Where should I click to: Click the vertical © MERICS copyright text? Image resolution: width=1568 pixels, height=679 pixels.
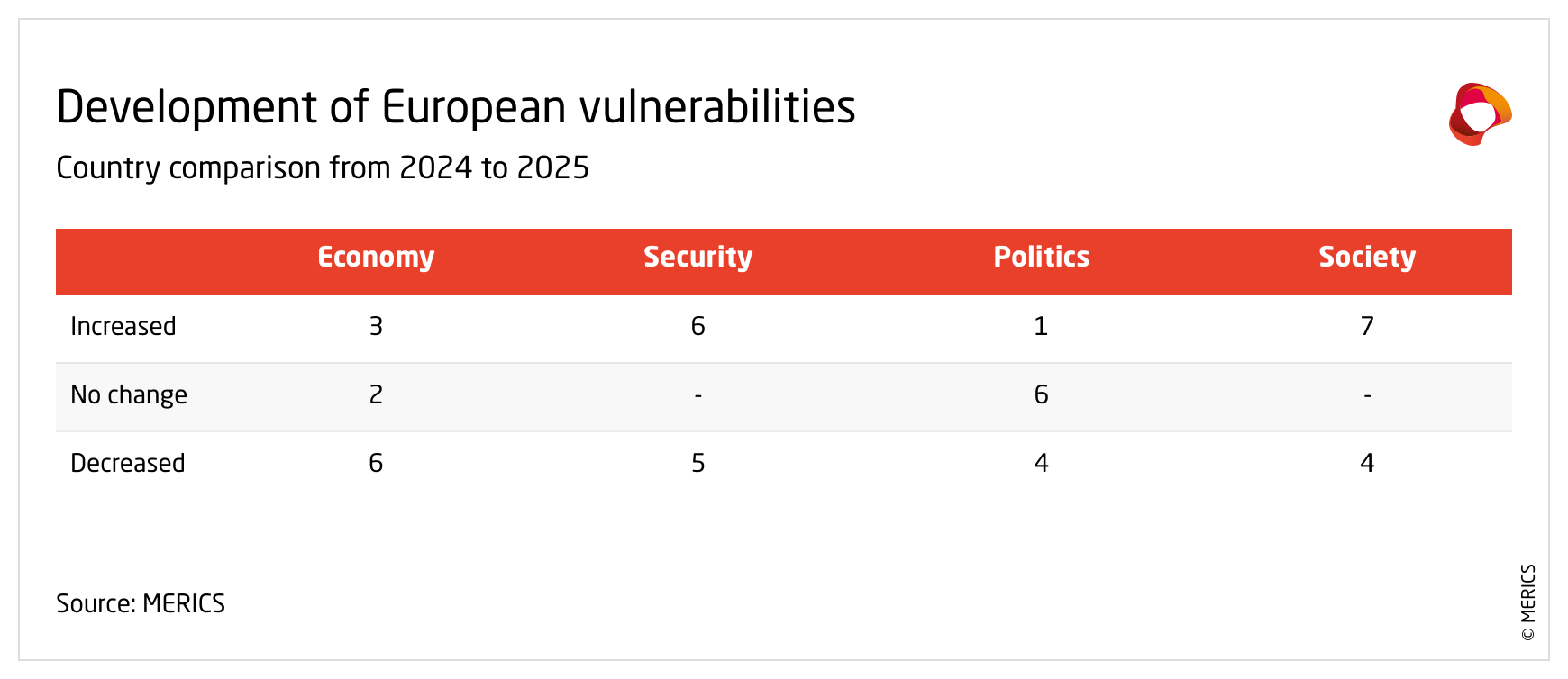pyautogui.click(x=1527, y=602)
